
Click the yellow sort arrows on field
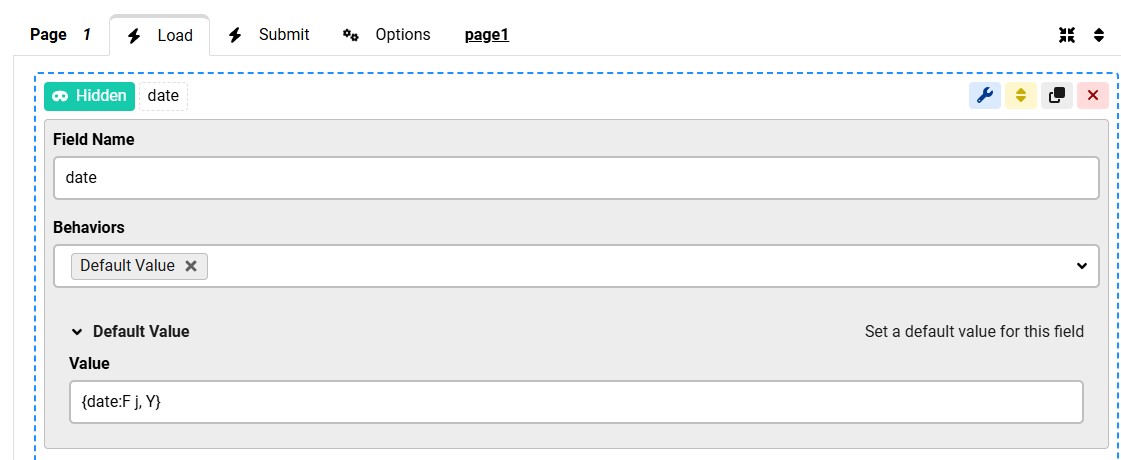[1020, 95]
